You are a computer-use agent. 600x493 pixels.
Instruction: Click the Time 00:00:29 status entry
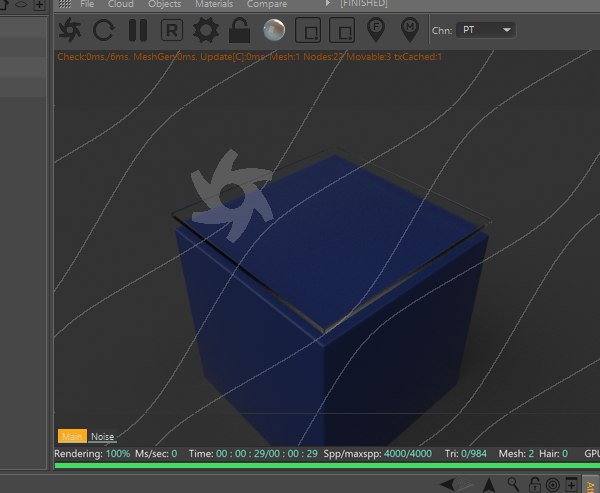pos(253,454)
